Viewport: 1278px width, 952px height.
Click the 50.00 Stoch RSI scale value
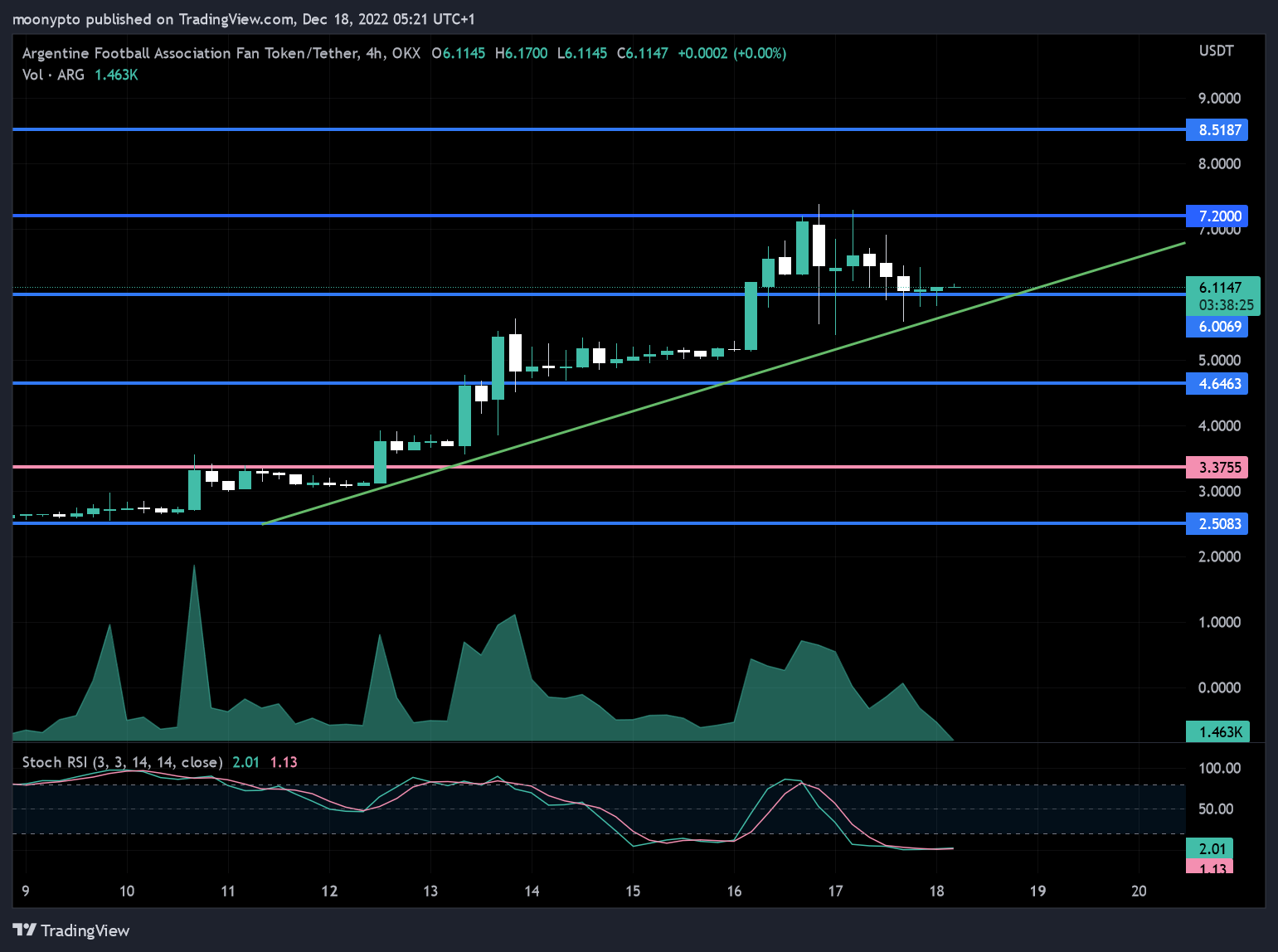click(x=1216, y=809)
